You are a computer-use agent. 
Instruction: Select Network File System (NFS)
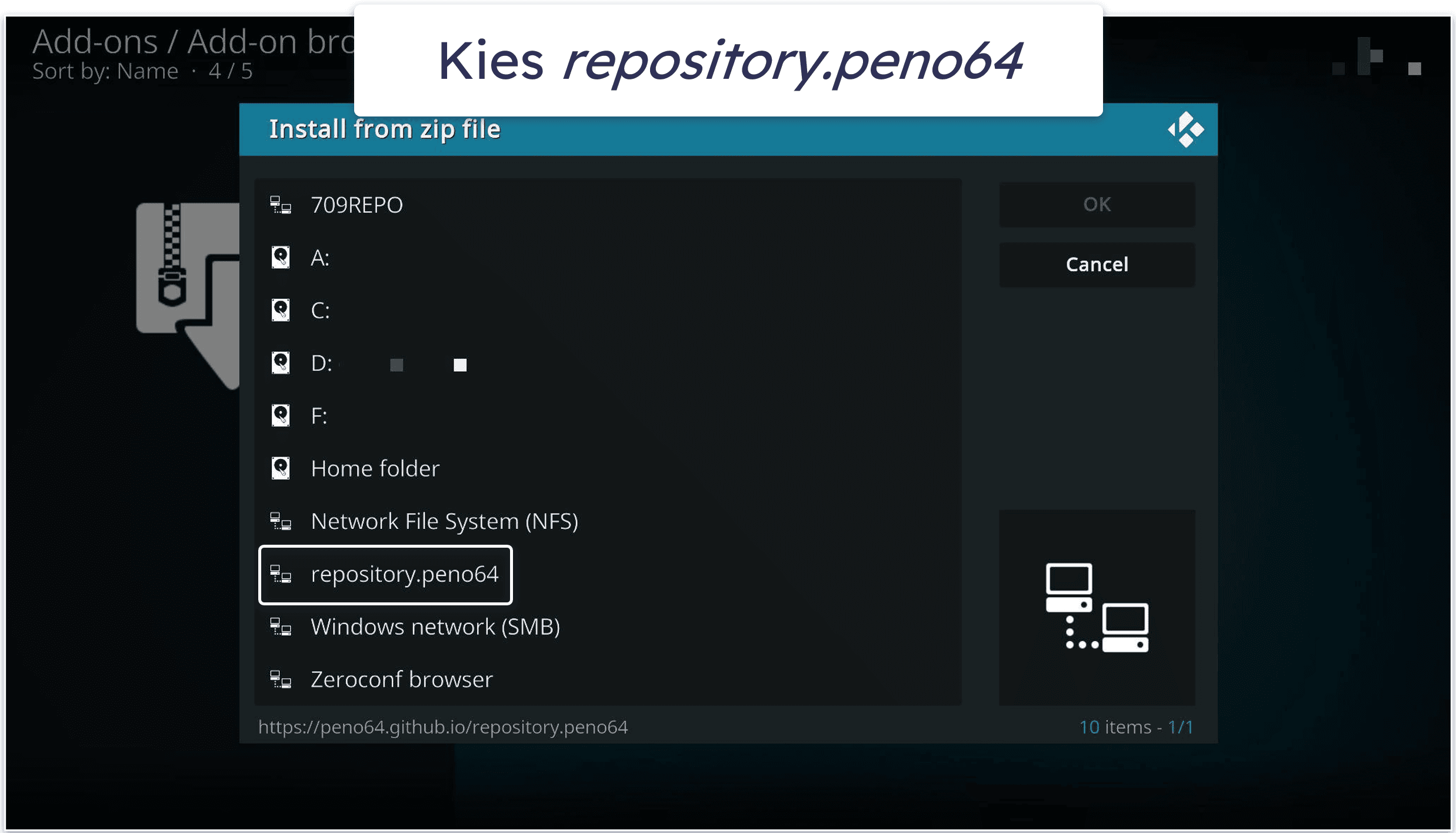[x=608, y=521]
